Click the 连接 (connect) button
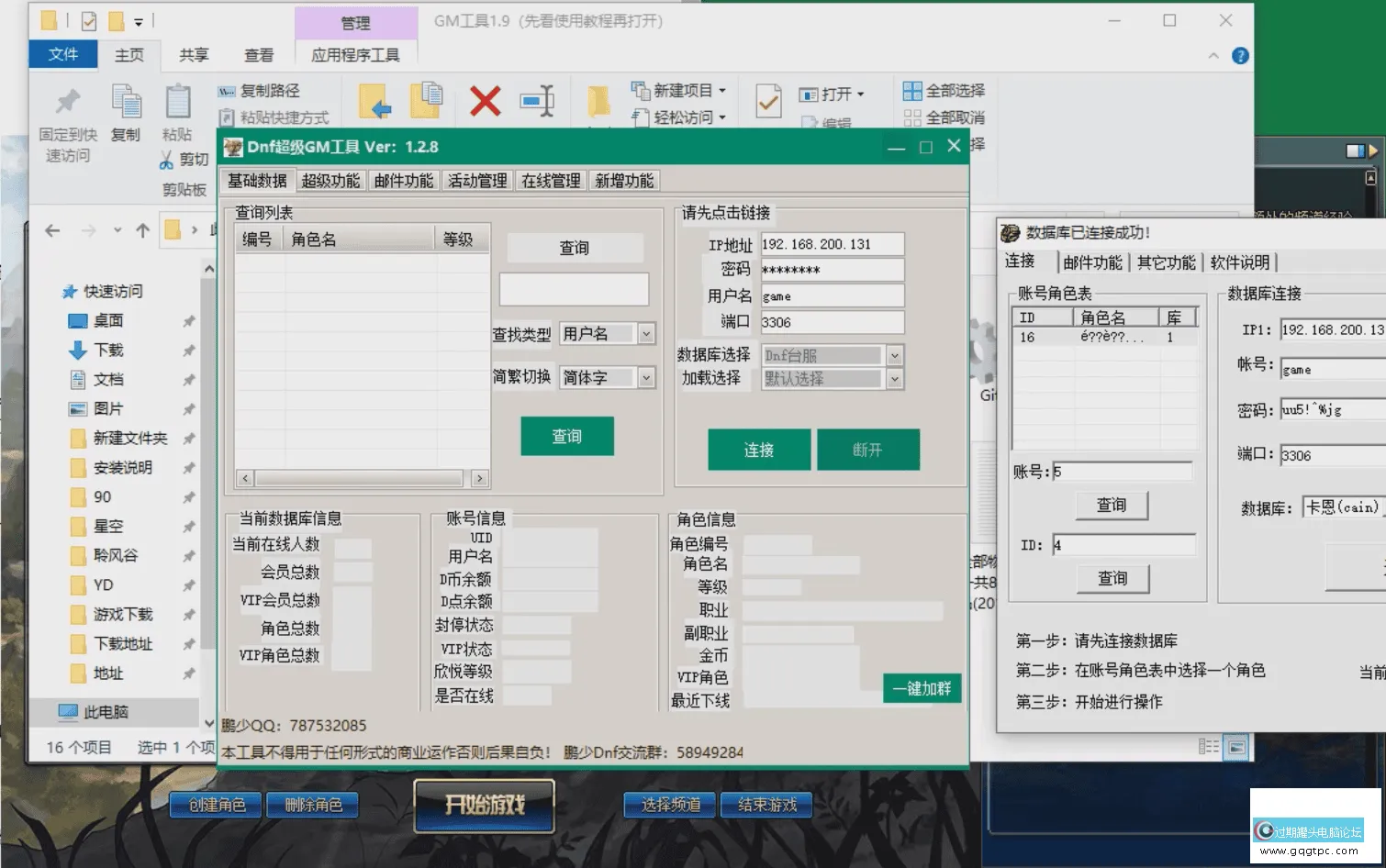The width and height of the screenshot is (1386, 868). click(758, 450)
